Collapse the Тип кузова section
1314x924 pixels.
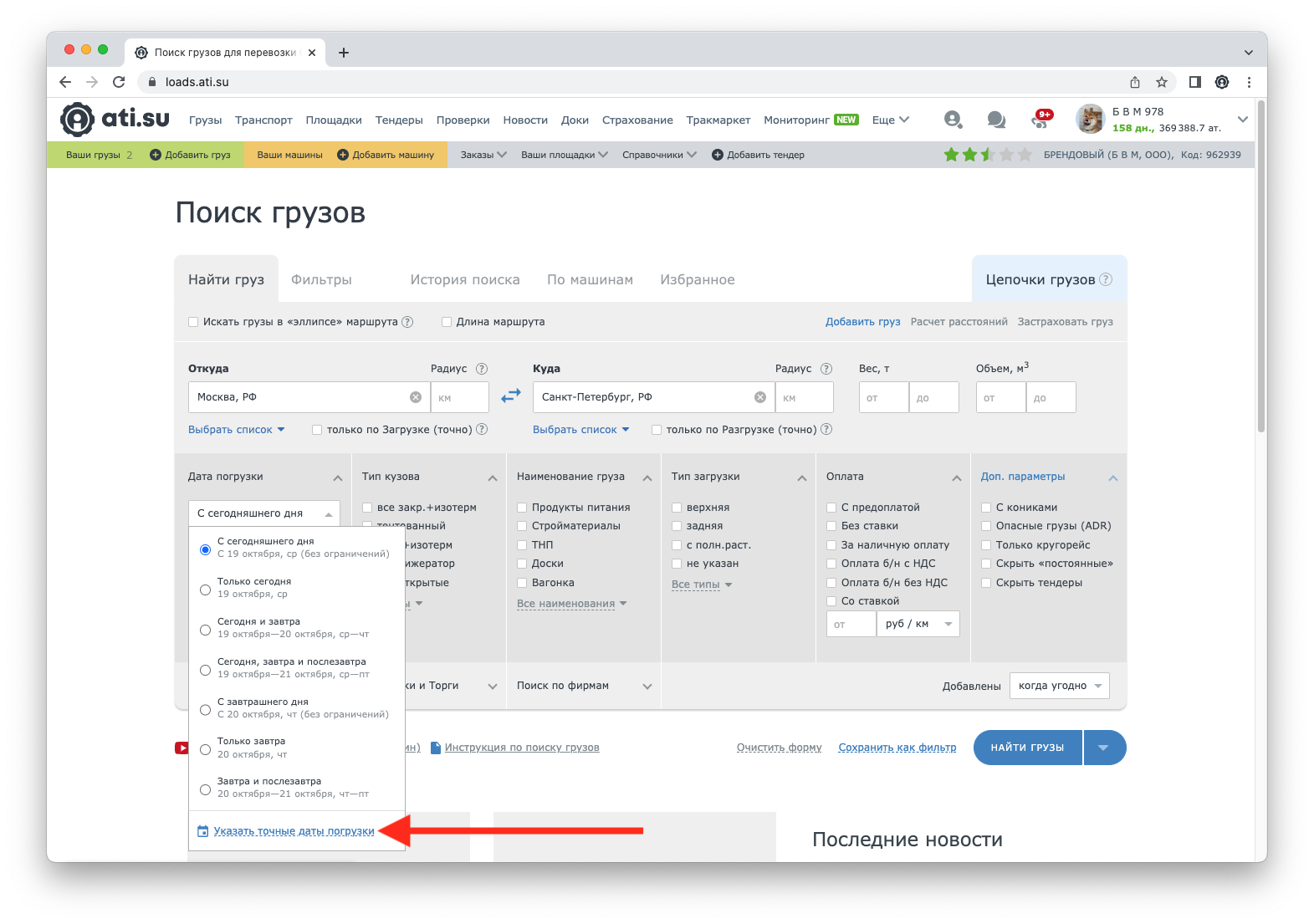click(493, 478)
